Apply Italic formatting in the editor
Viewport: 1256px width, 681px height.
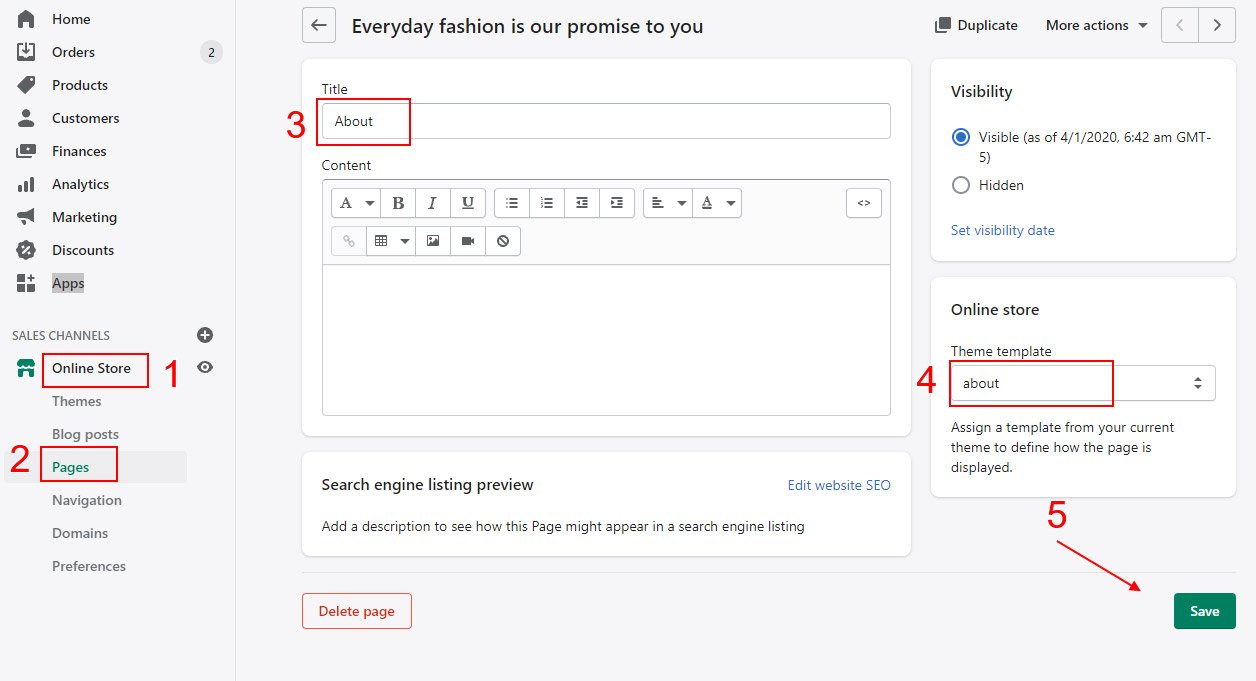click(432, 203)
